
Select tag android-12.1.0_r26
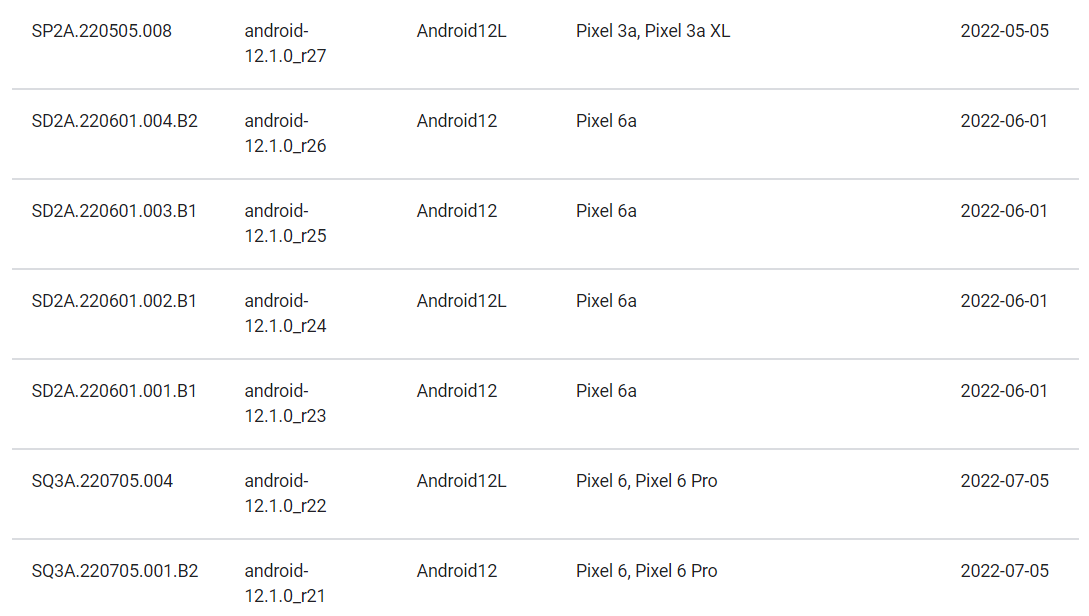pyautogui.click(x=286, y=133)
